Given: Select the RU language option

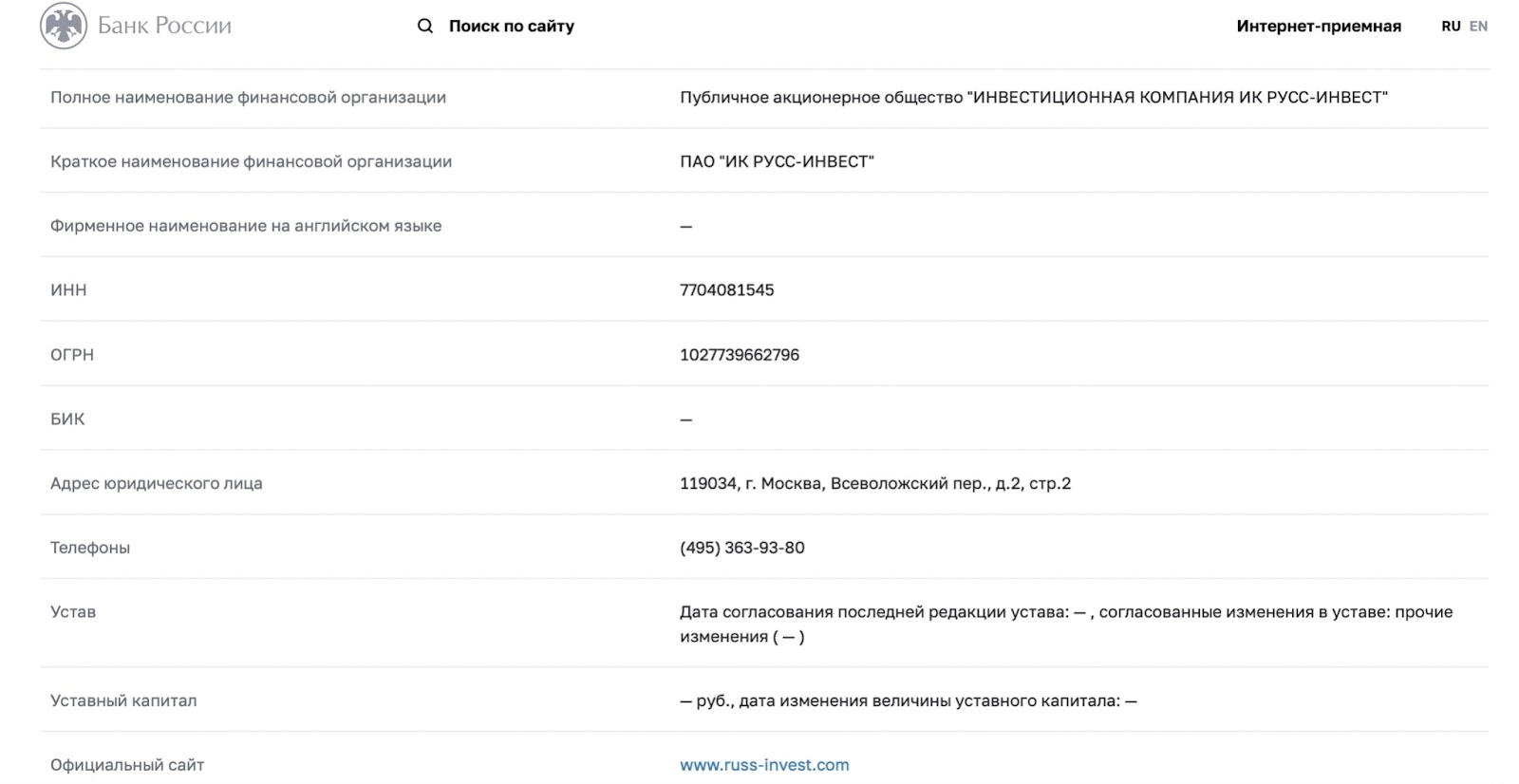Looking at the screenshot, I should click(1451, 26).
